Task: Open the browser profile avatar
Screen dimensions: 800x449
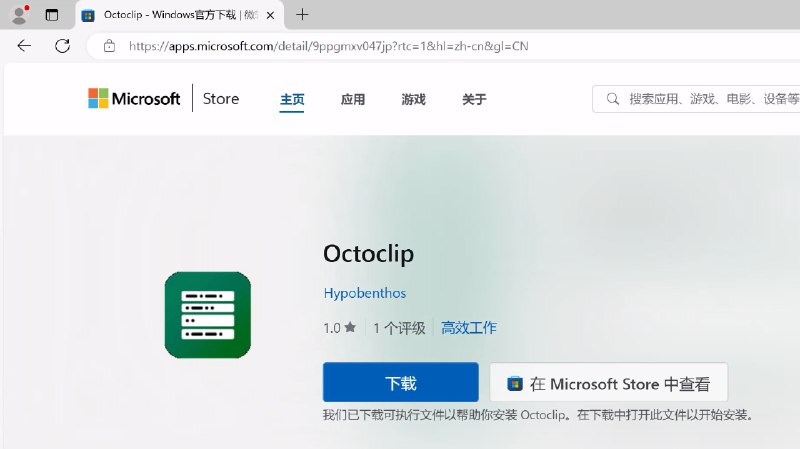Action: pyautogui.click(x=19, y=15)
